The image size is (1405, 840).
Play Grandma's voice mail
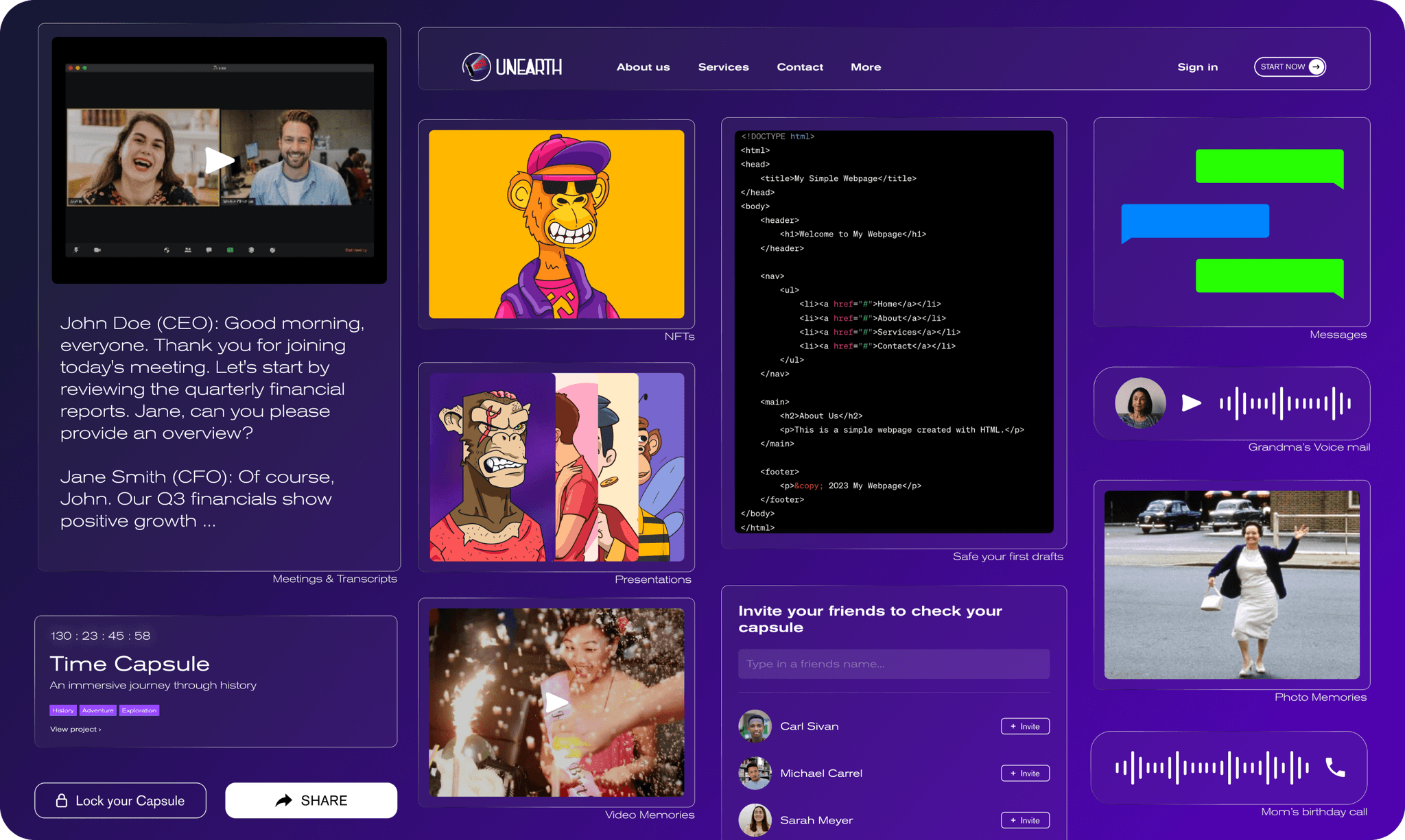click(1192, 403)
